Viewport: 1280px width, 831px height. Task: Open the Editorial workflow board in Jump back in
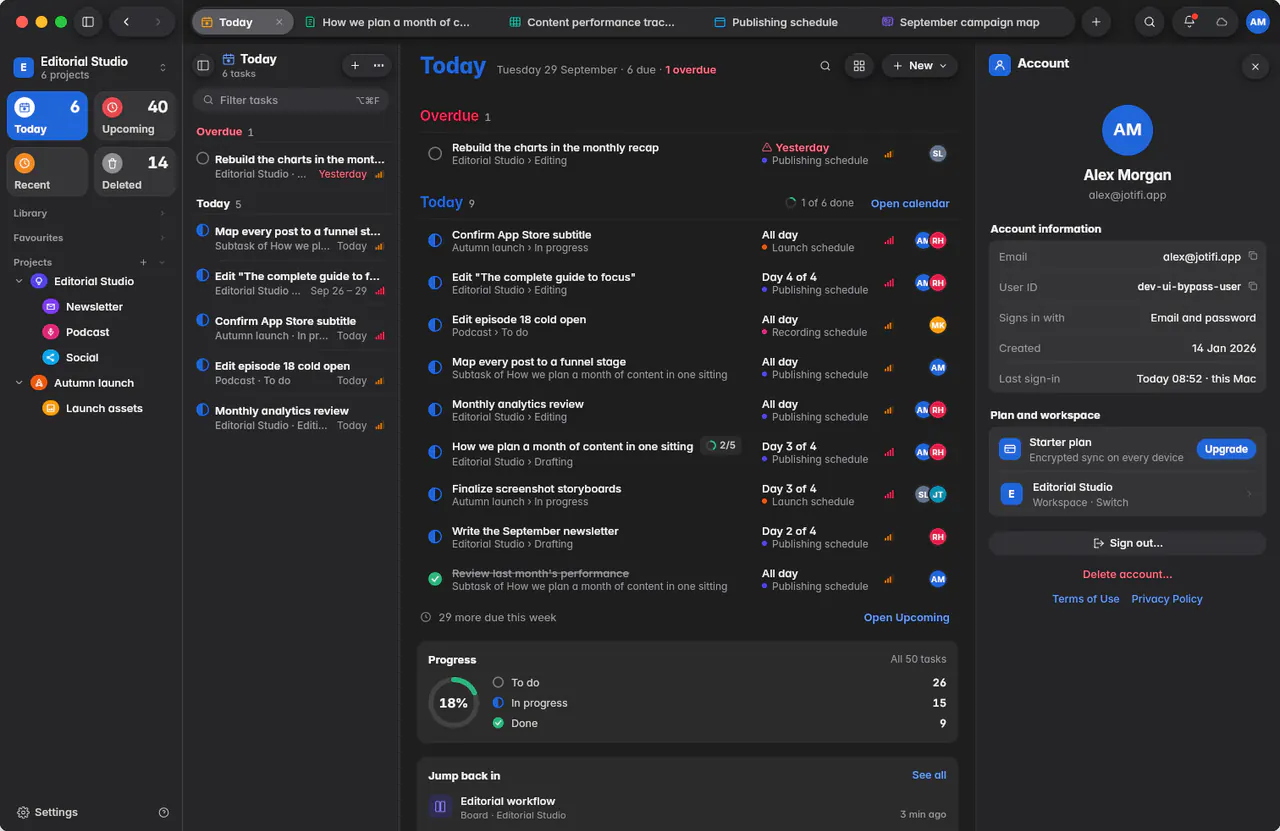click(687, 808)
